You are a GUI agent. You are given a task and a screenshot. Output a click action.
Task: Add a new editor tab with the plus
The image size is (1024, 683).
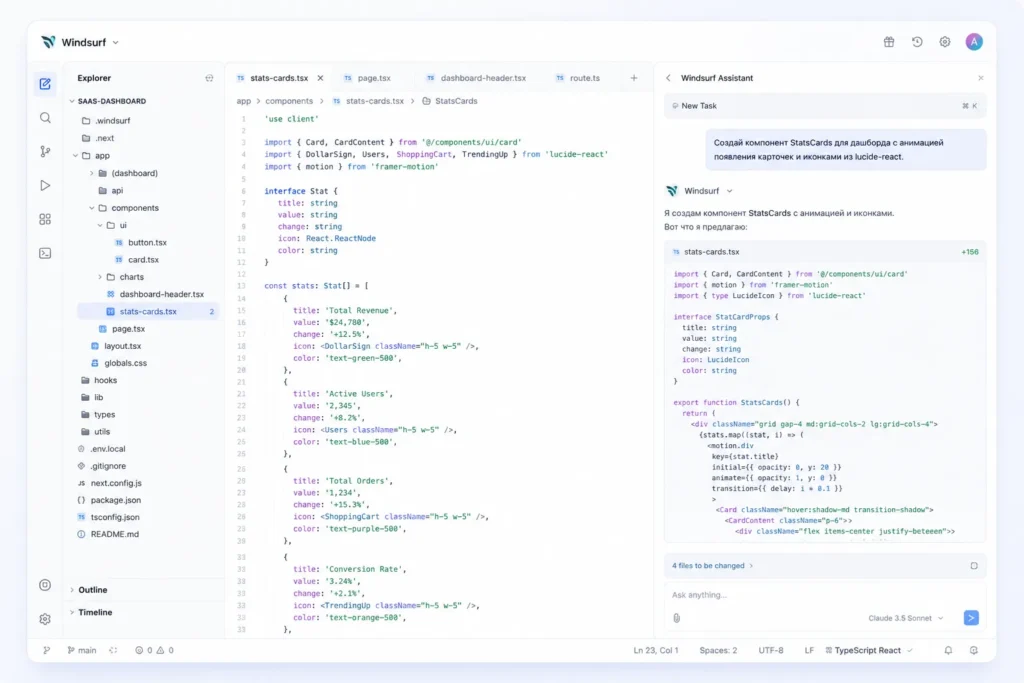(x=633, y=78)
